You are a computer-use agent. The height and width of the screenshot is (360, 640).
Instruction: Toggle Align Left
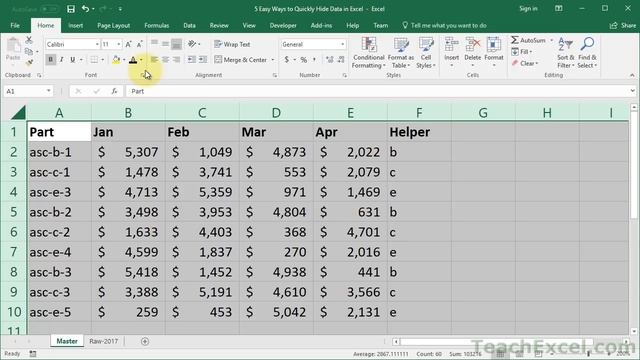[x=154, y=60]
